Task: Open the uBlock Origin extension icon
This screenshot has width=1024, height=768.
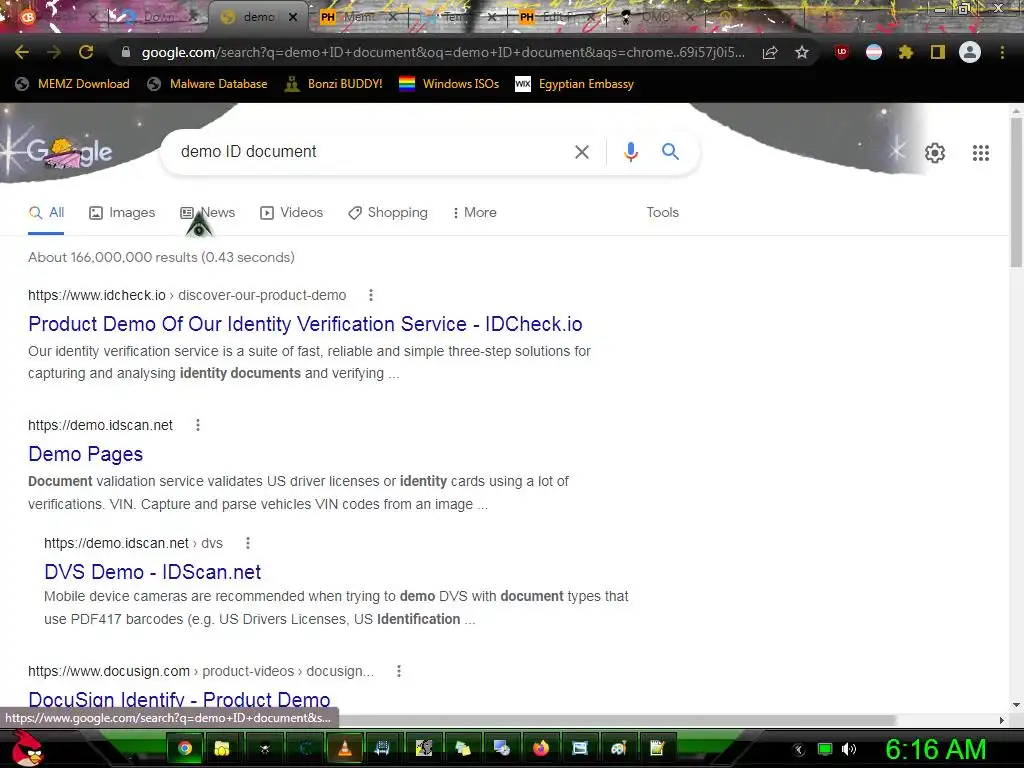Action: point(842,52)
